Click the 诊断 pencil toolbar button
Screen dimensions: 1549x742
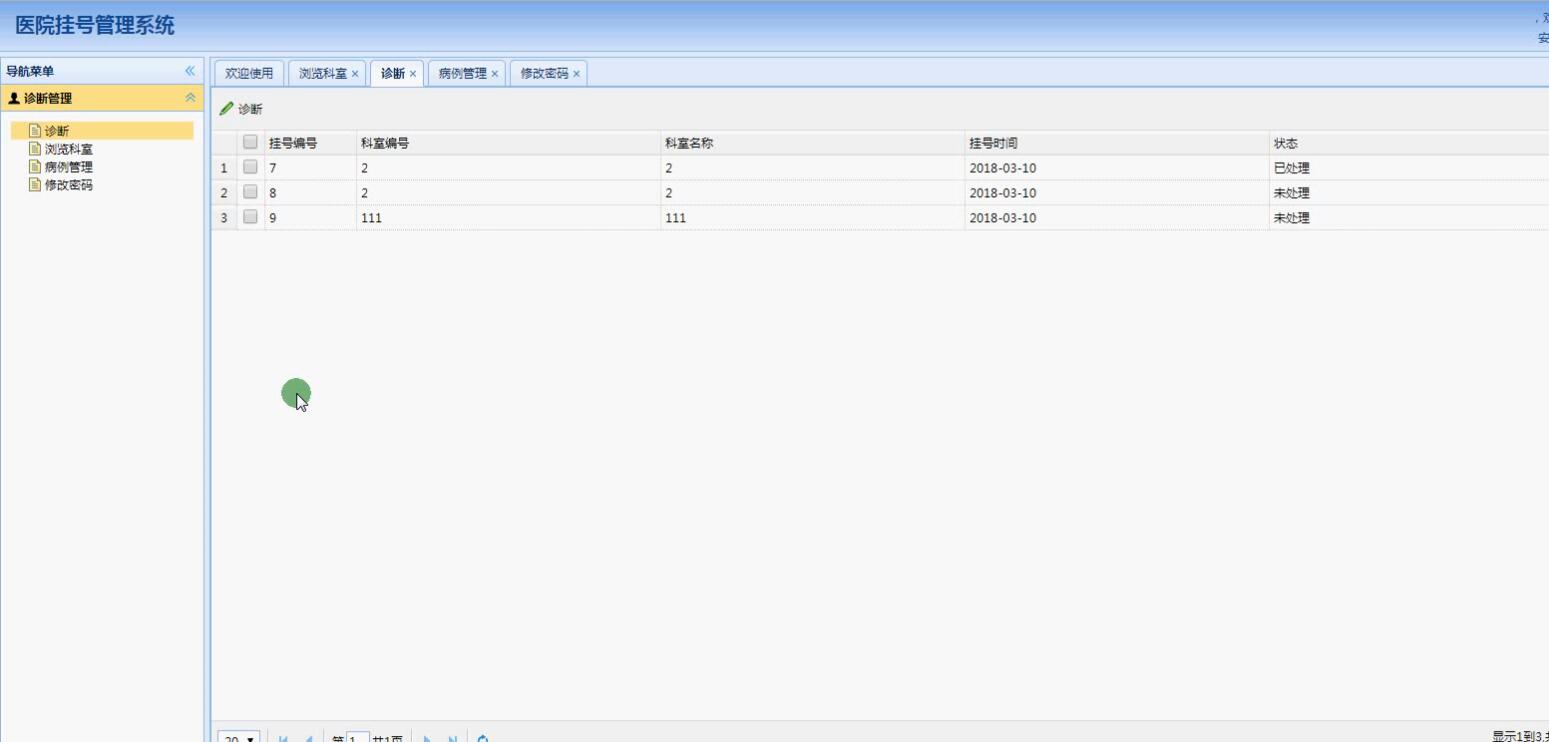pos(241,109)
